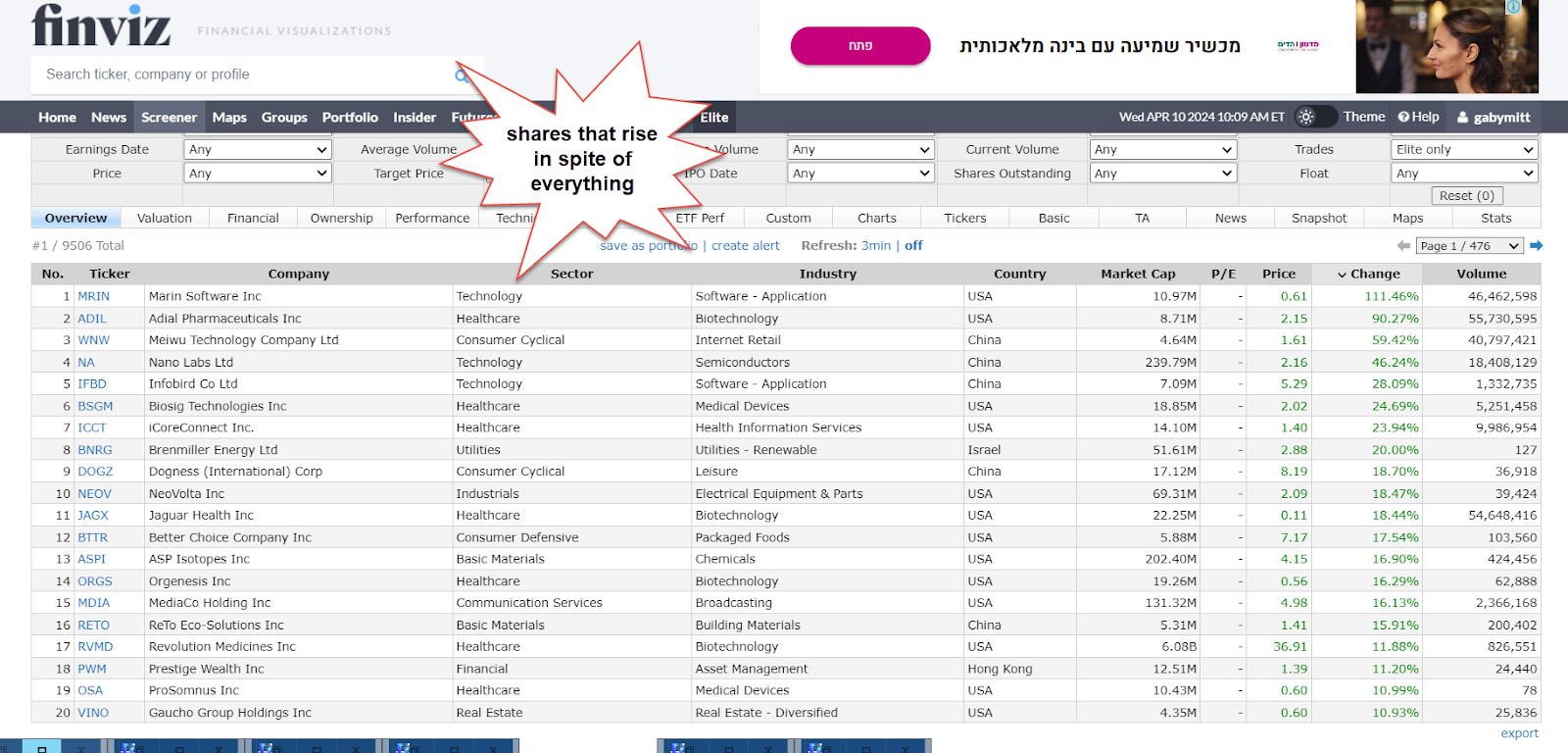
Task: Switch to the Valuation view tab
Action: tap(165, 219)
